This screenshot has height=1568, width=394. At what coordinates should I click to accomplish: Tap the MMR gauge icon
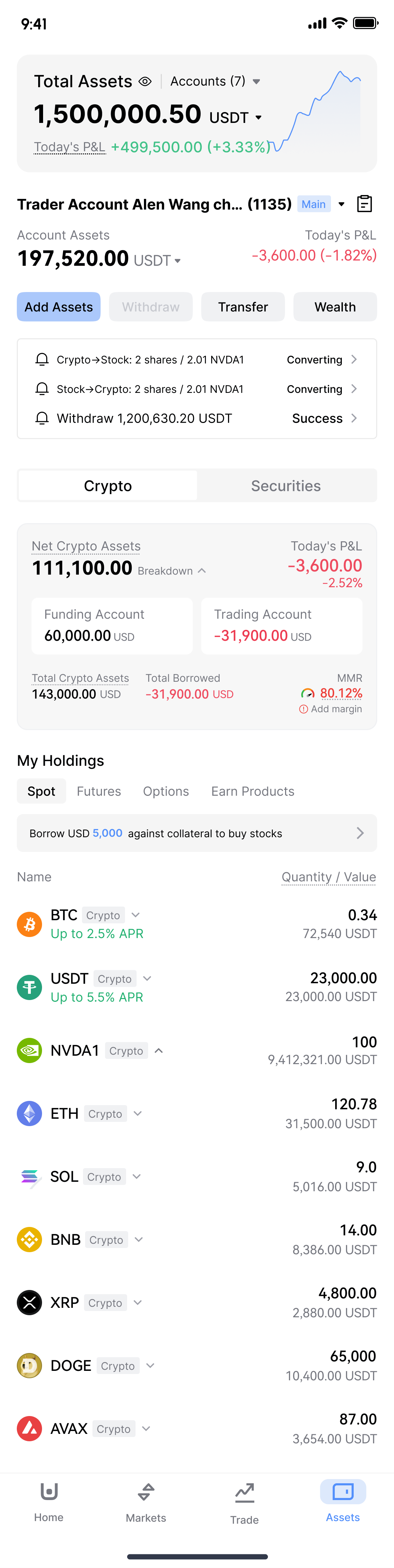click(x=307, y=693)
